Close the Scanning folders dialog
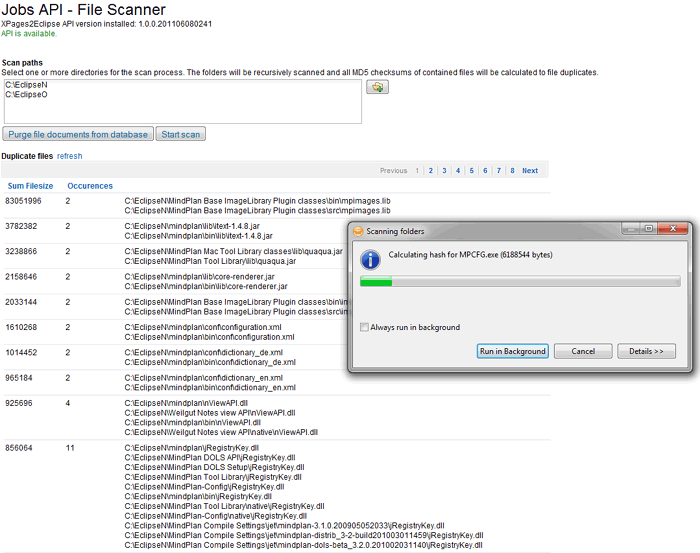Viewport: 700px width, 553px height. pos(672,229)
